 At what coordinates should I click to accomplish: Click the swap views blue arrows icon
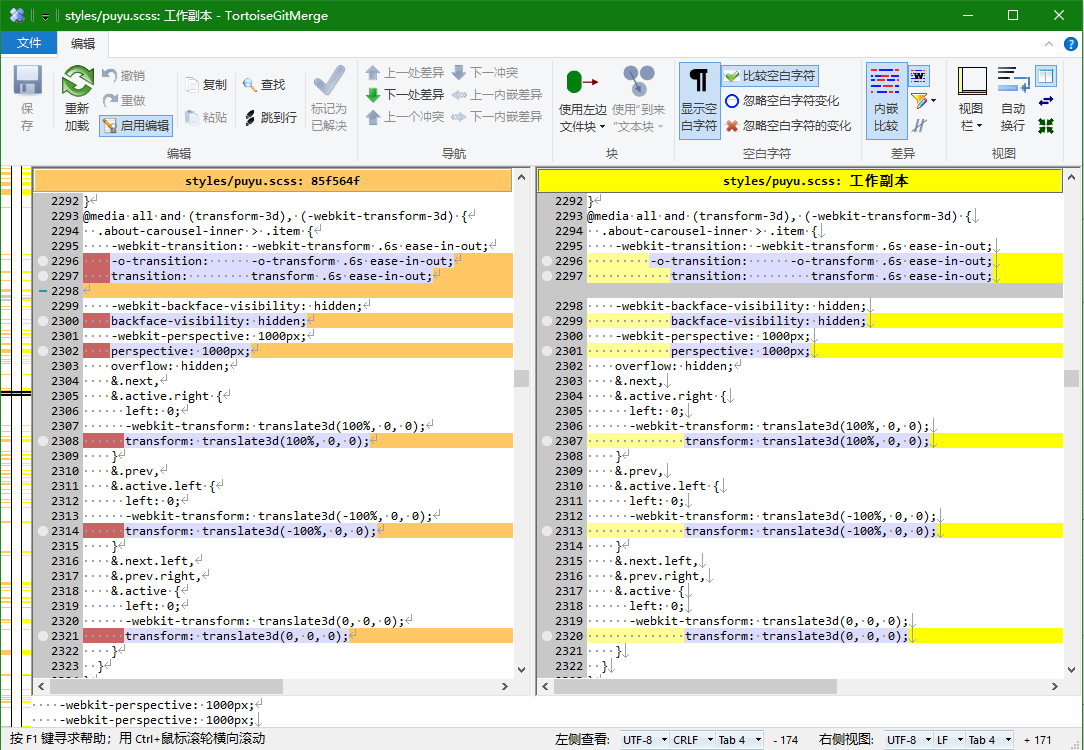pyautogui.click(x=1046, y=102)
